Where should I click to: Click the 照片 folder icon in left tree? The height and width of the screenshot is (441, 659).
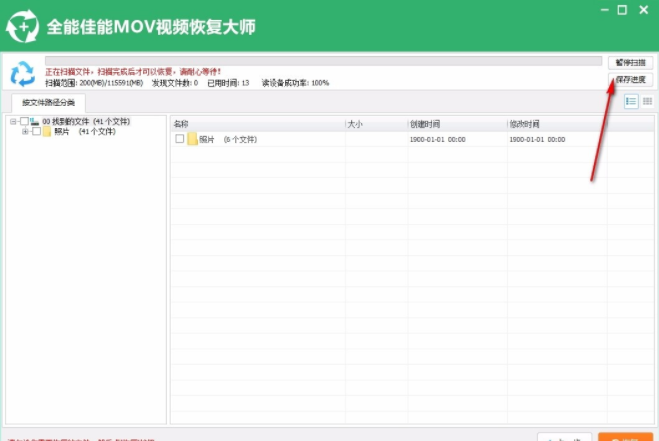(x=47, y=132)
